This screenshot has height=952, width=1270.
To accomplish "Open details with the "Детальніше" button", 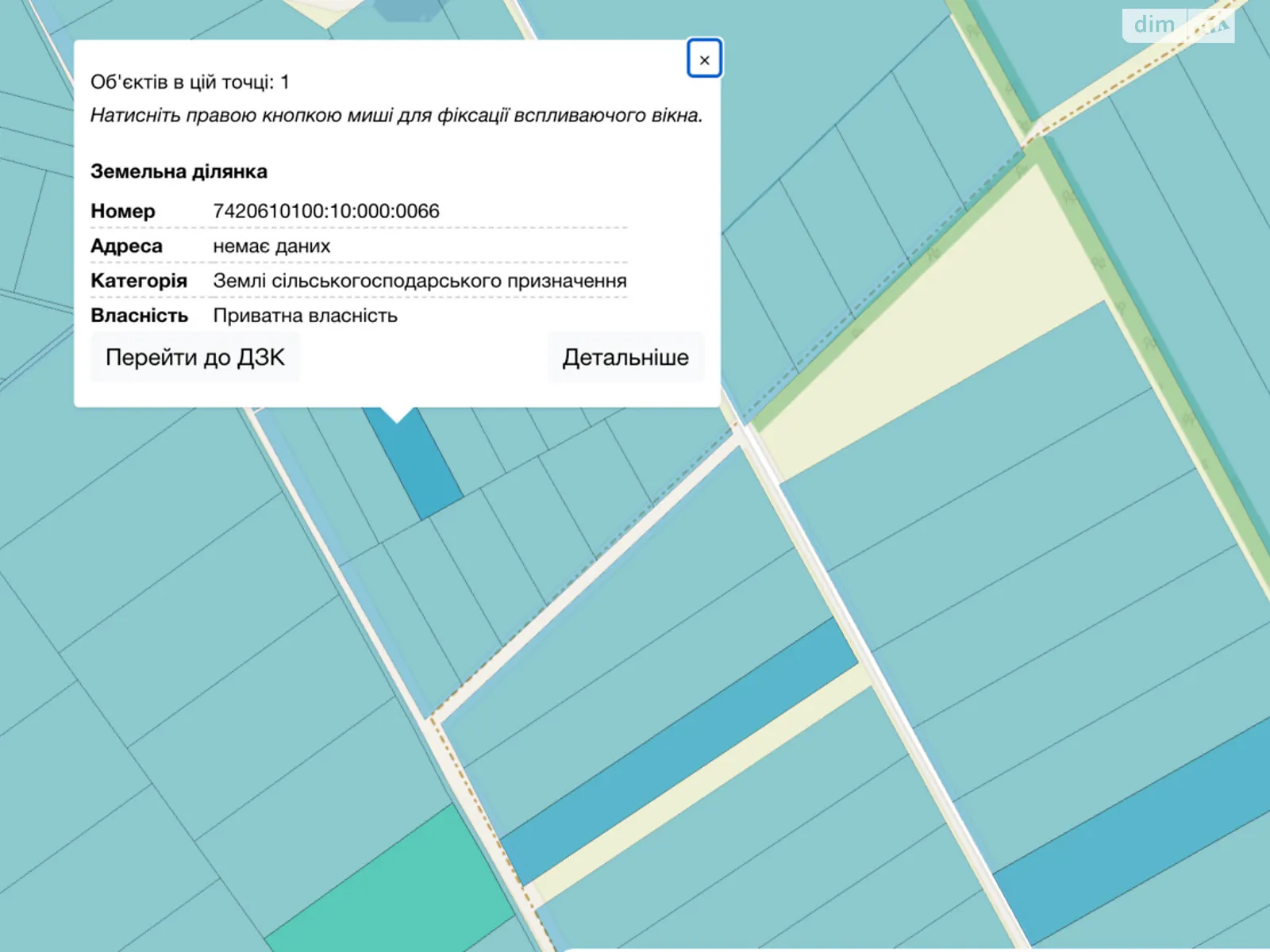I will pos(625,358).
